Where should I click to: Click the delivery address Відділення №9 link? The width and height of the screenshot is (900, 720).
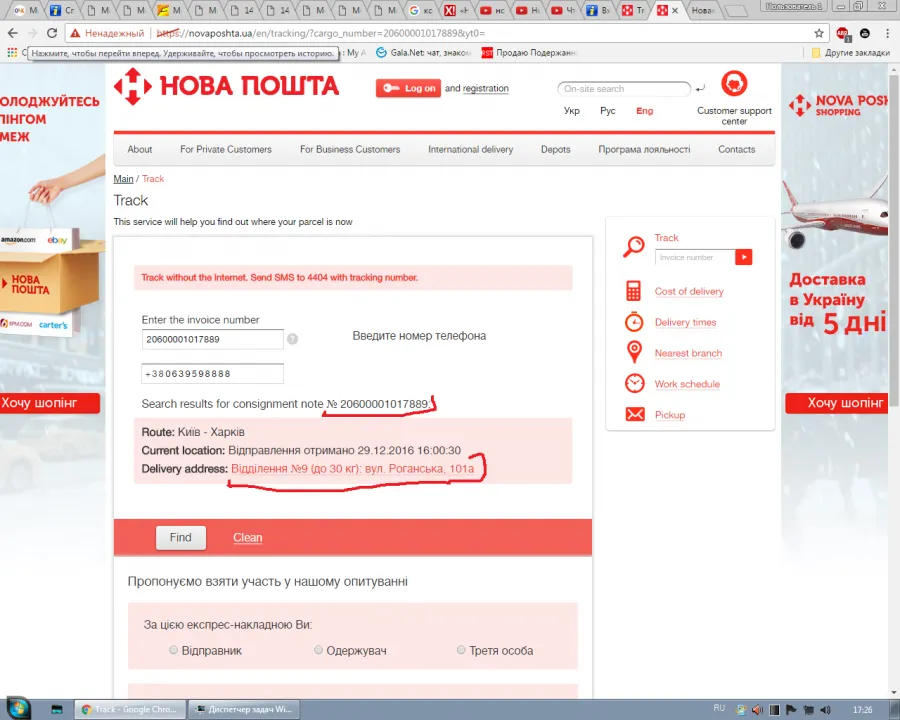pyautogui.click(x=352, y=469)
